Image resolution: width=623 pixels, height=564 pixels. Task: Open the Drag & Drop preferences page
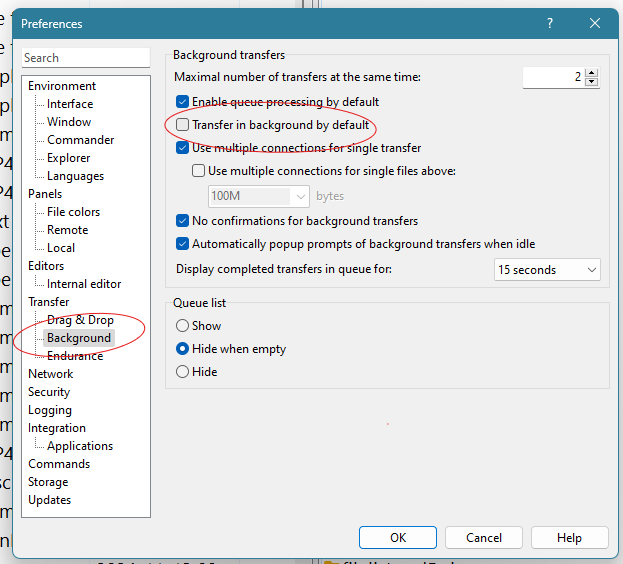tap(80, 320)
